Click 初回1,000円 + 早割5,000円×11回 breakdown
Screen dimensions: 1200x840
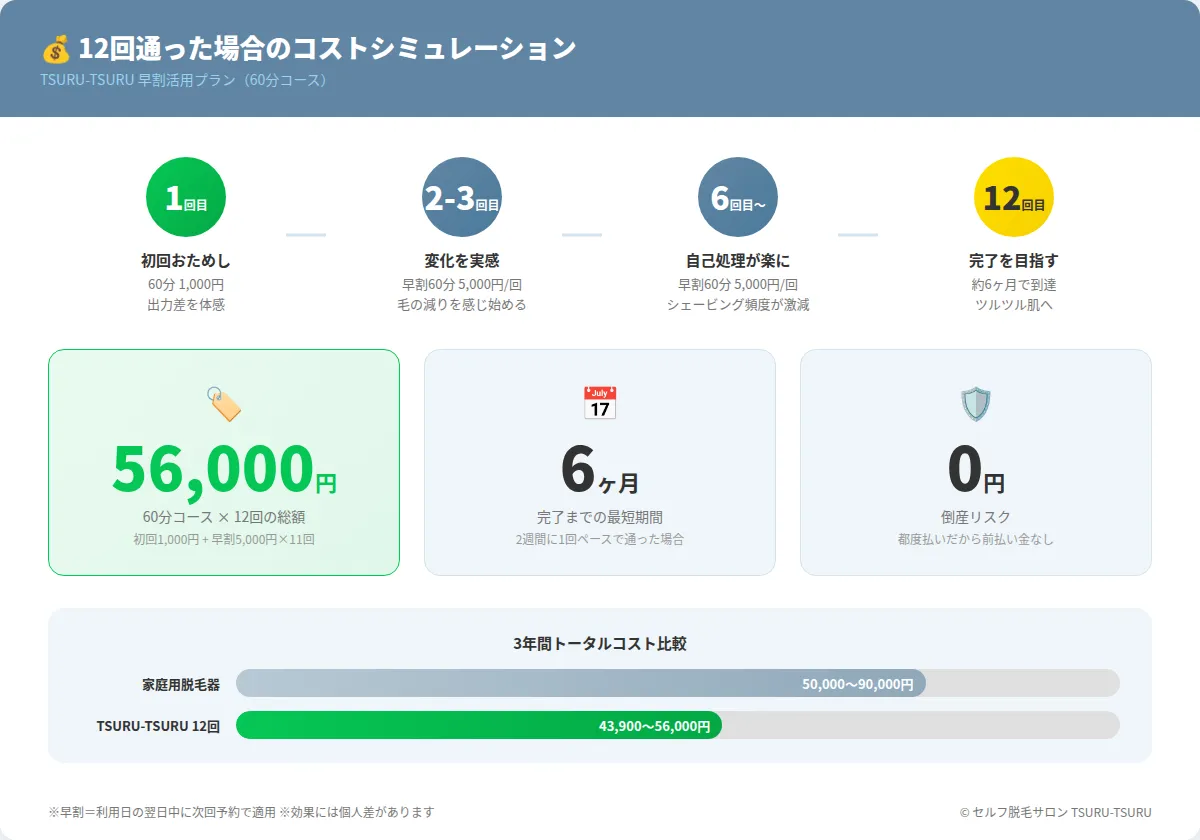pos(224,539)
